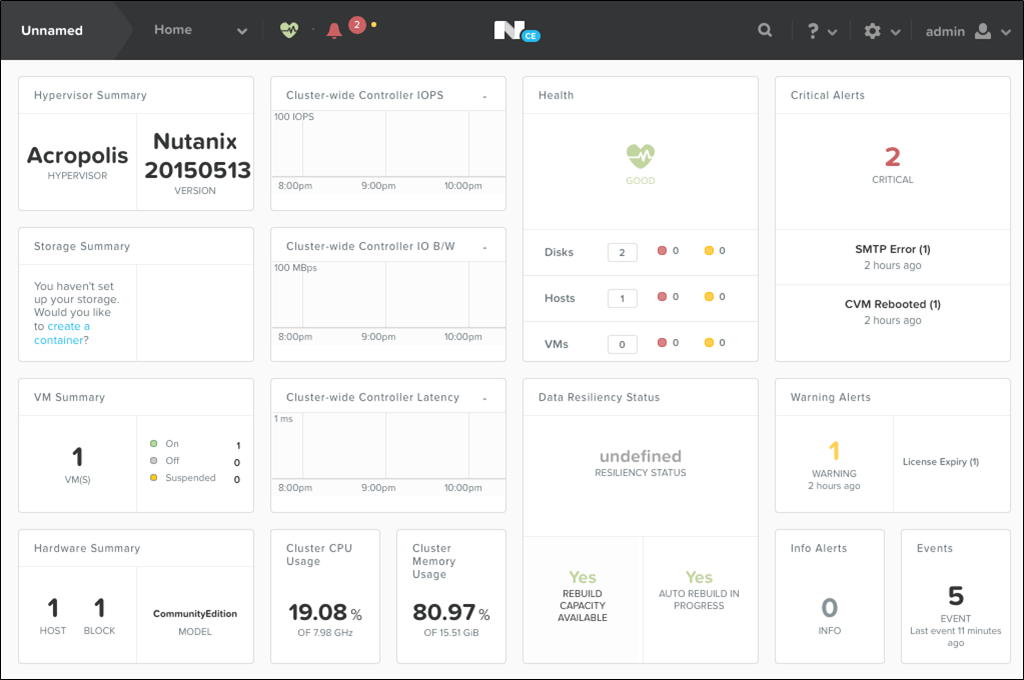Follow the create a container link
Viewport: 1024px width, 680px height.
(62, 333)
